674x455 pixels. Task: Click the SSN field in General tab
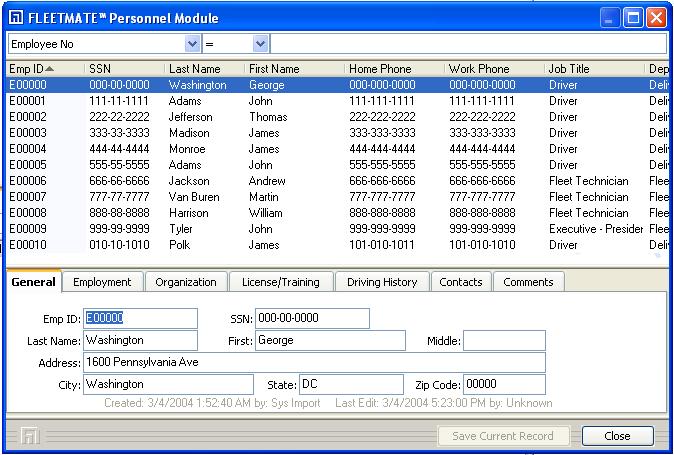click(x=312, y=318)
